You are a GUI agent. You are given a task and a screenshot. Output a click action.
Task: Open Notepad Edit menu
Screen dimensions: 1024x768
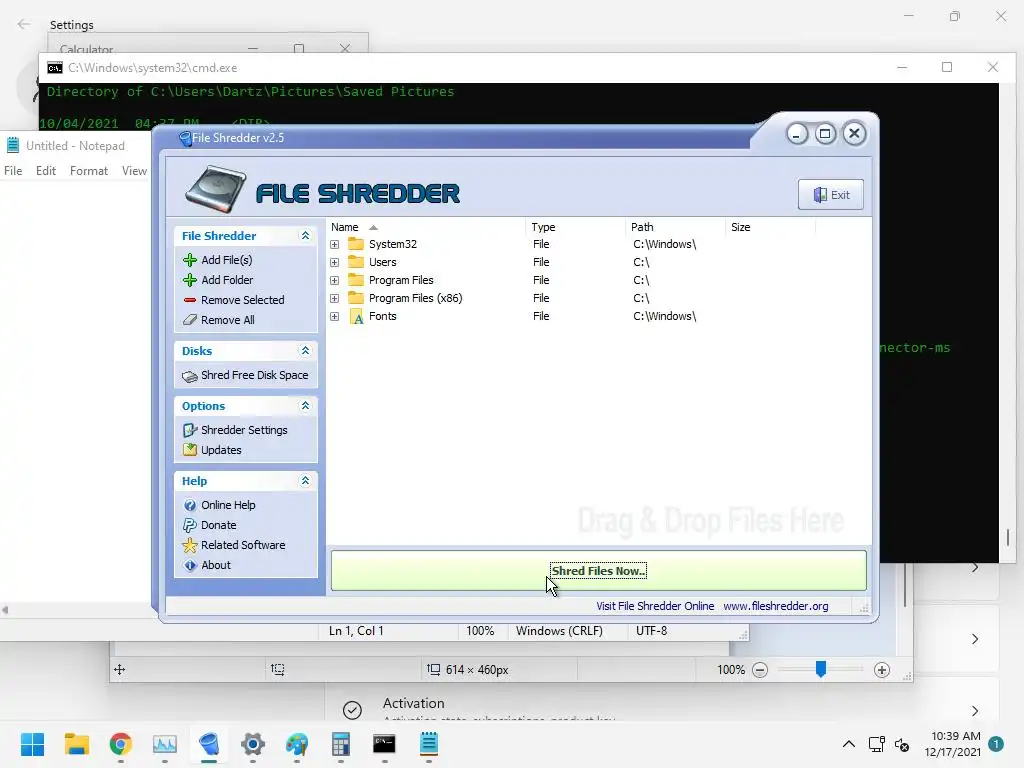point(46,171)
